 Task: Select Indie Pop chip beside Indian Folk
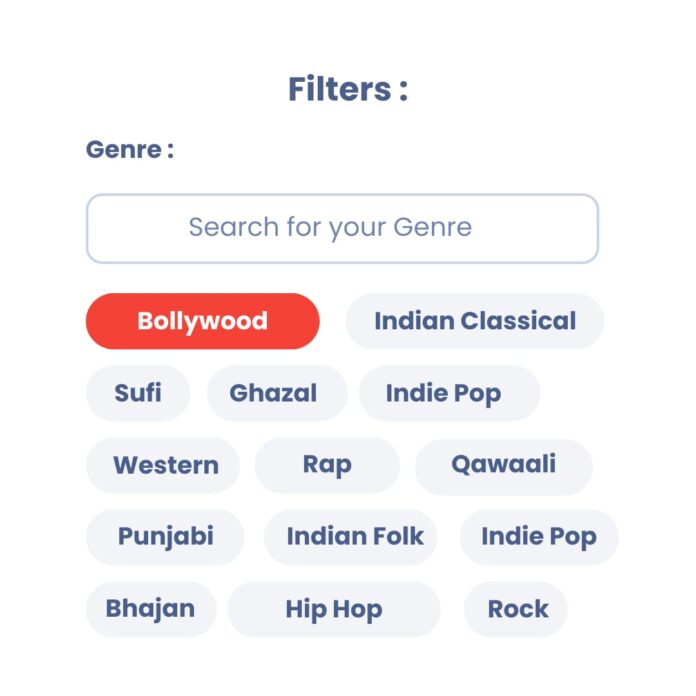538,537
